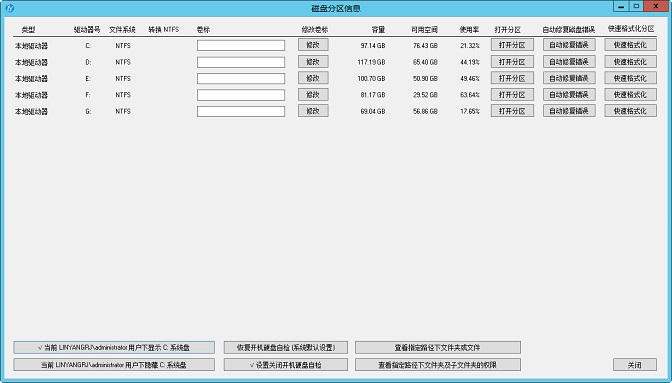Click the hide C: system disk button
Image resolution: width=672 pixels, height=383 pixels.
[x=114, y=365]
